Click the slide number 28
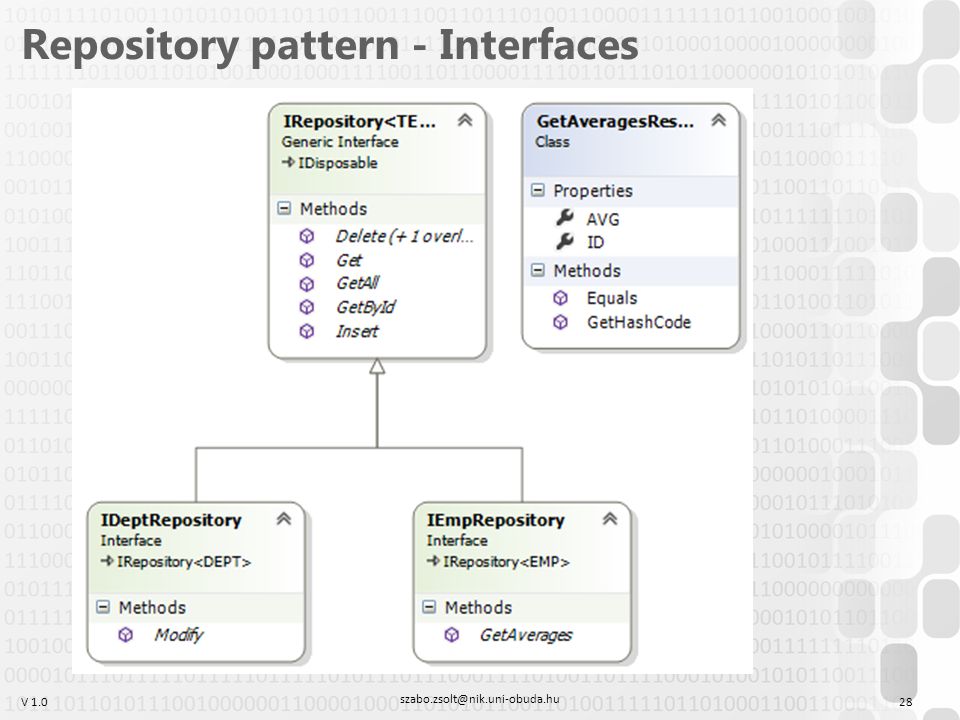 coord(906,702)
